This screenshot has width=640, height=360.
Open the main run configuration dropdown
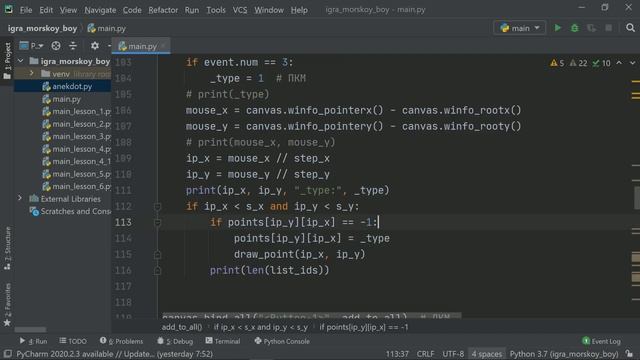pyautogui.click(x=520, y=28)
